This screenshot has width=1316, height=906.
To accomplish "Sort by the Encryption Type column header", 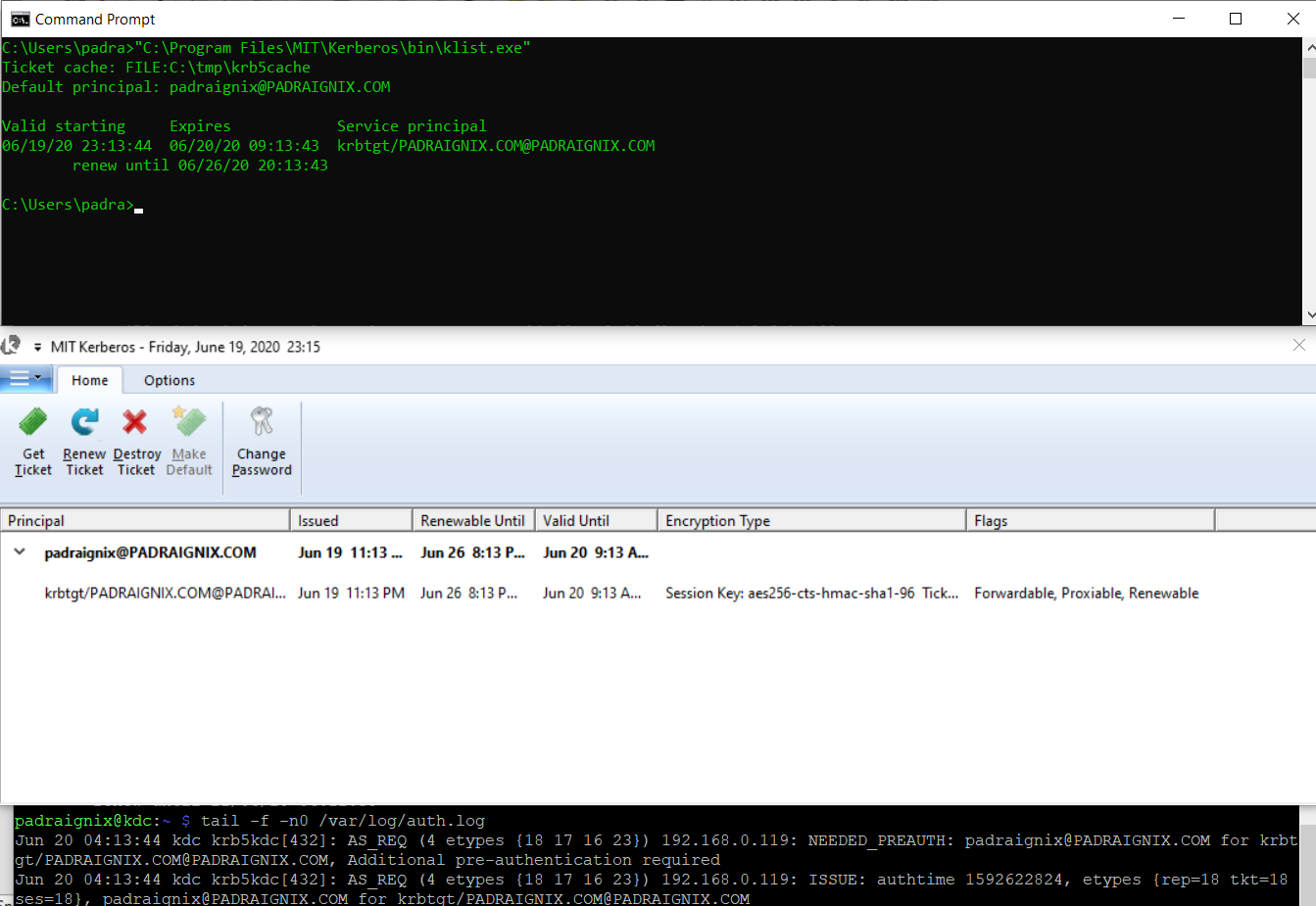I will click(x=811, y=520).
